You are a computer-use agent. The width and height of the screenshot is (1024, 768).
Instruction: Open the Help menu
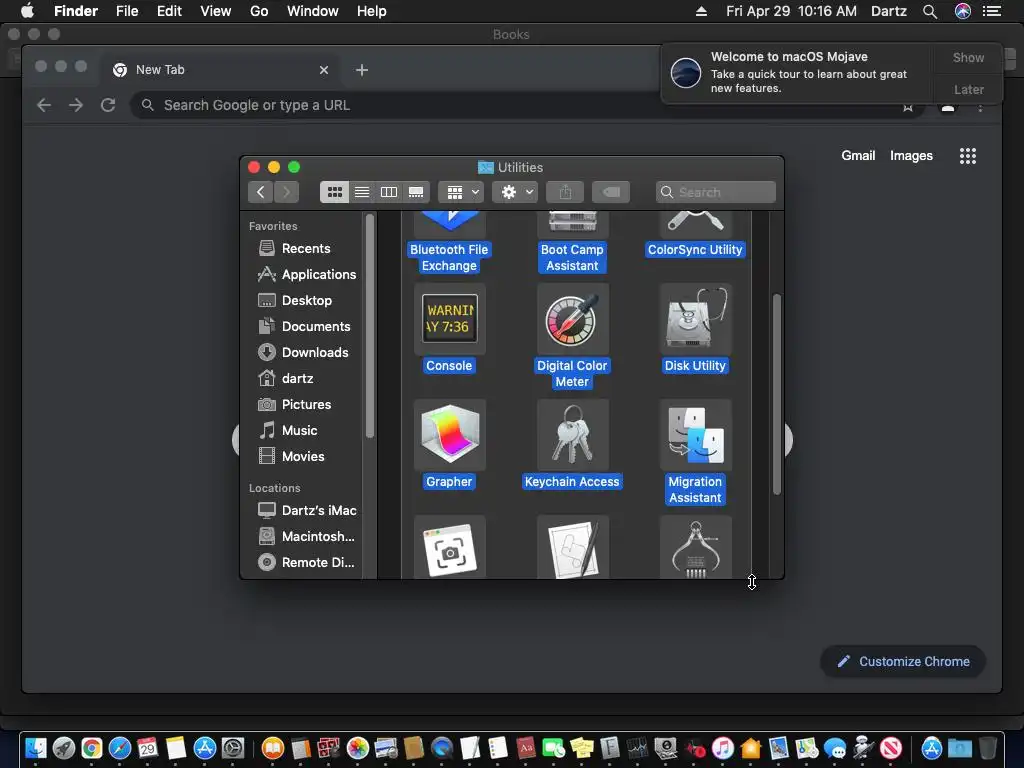coord(372,11)
